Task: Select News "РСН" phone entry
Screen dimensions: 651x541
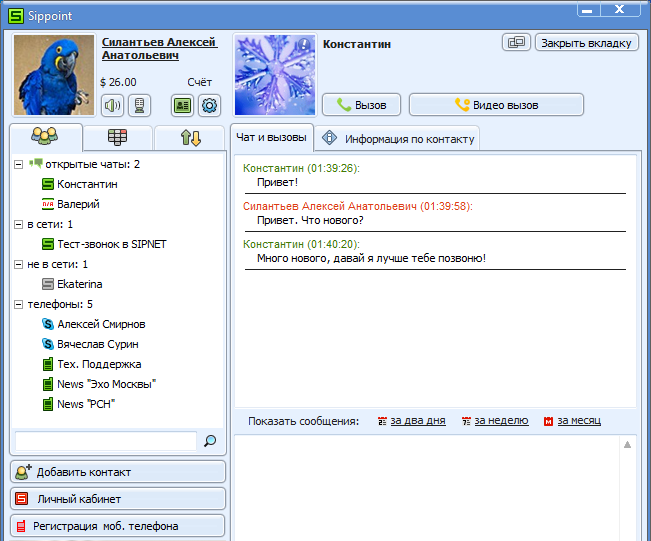Action: 79,404
